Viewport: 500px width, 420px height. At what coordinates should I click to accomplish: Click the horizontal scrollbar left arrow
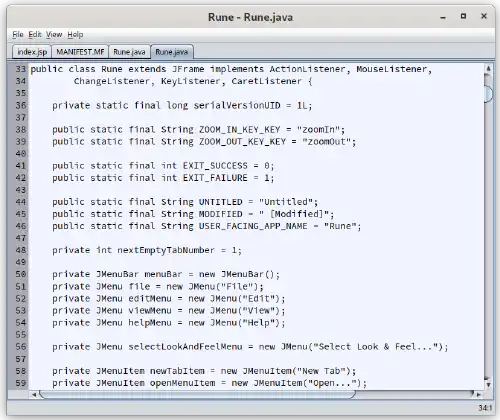click(x=34, y=395)
